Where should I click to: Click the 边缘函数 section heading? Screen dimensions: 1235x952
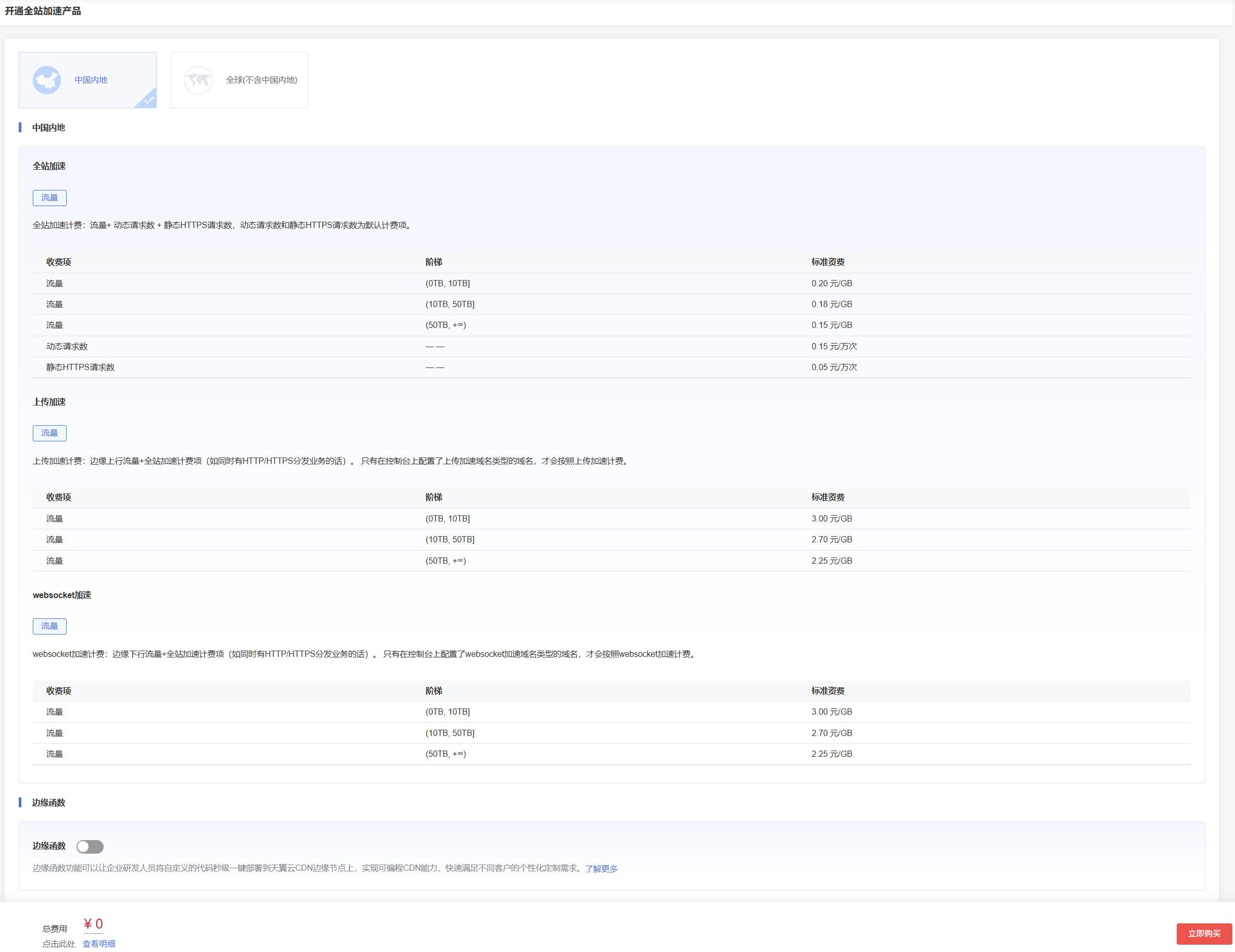coord(48,803)
